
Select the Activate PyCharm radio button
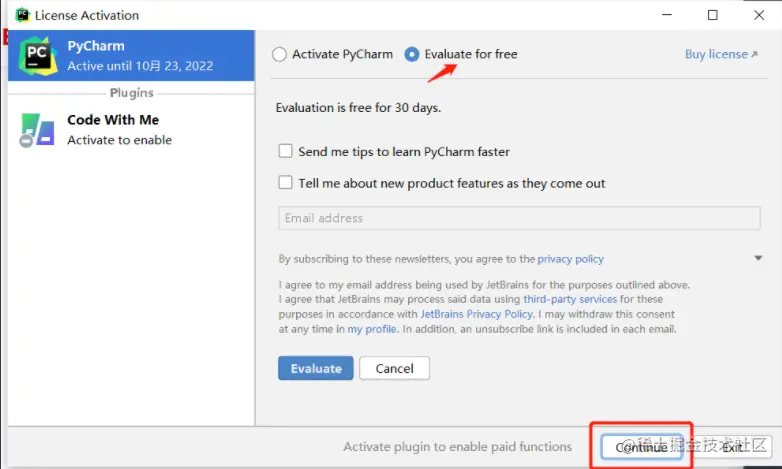tap(279, 54)
